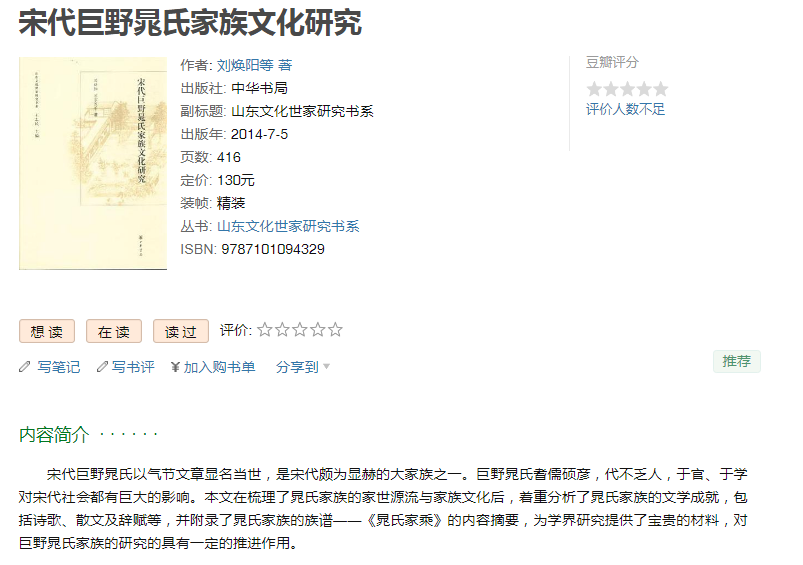Click the pencil icon beside 写笔记
The image size is (803, 565).
(x=25, y=367)
